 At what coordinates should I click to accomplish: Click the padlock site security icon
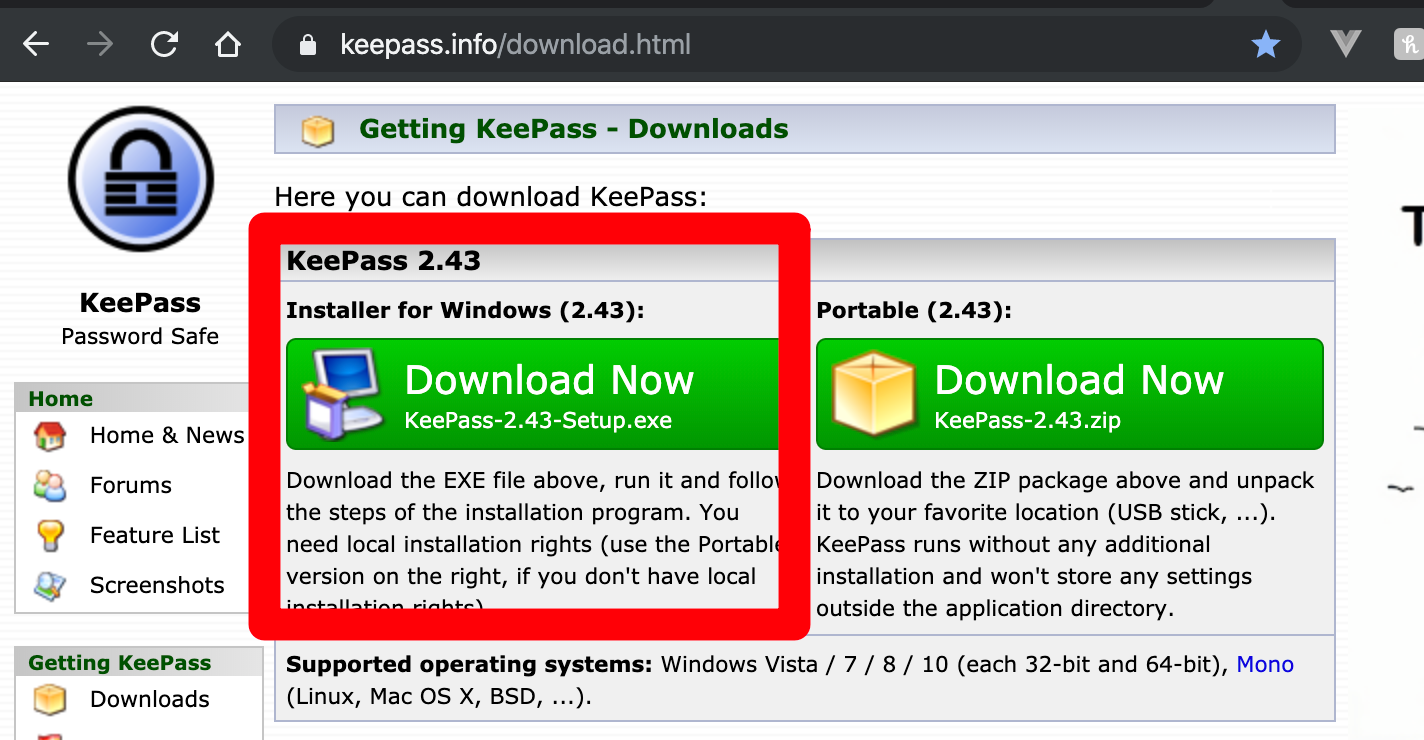(308, 45)
